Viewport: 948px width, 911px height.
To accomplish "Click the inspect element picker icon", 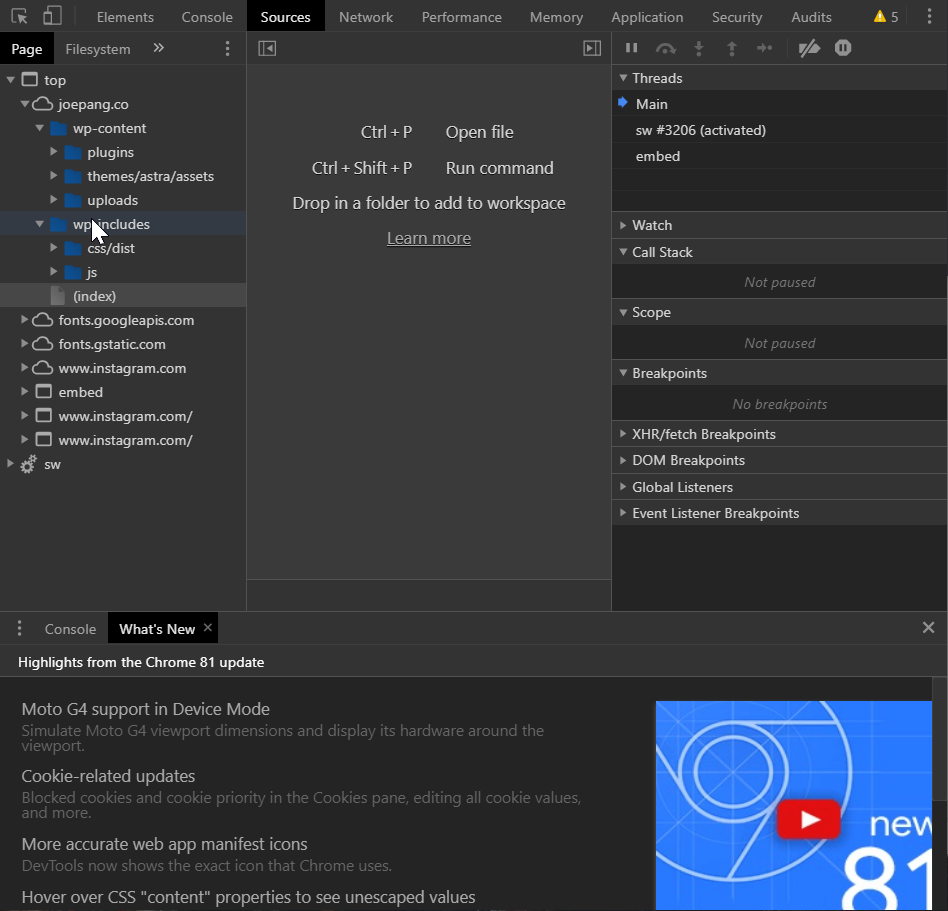I will (20, 16).
